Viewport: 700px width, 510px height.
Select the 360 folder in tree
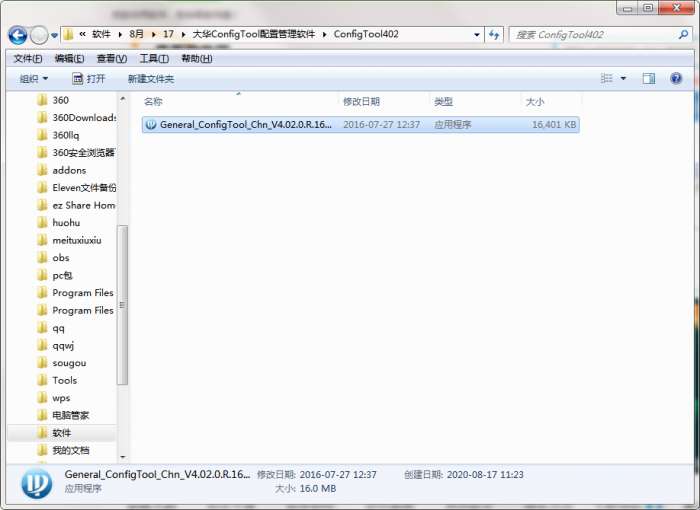click(60, 100)
